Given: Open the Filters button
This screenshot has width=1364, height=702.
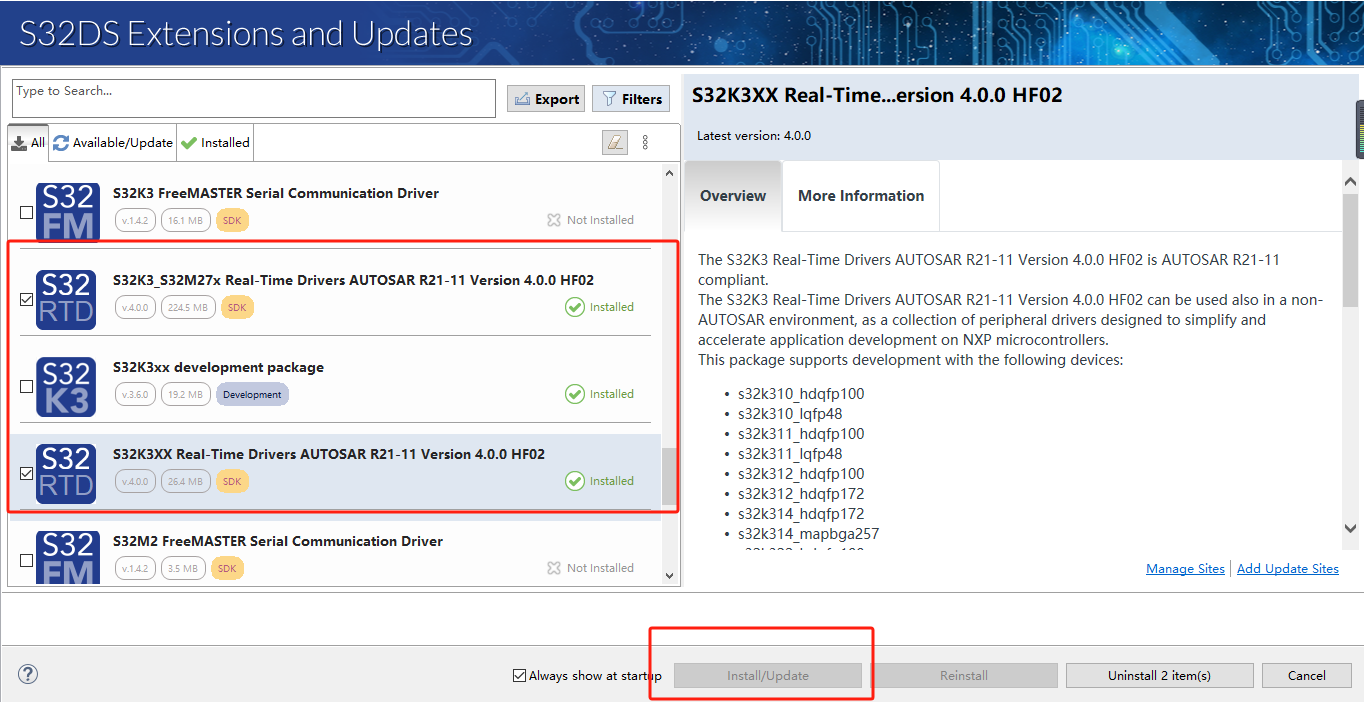Looking at the screenshot, I should pyautogui.click(x=631, y=99).
